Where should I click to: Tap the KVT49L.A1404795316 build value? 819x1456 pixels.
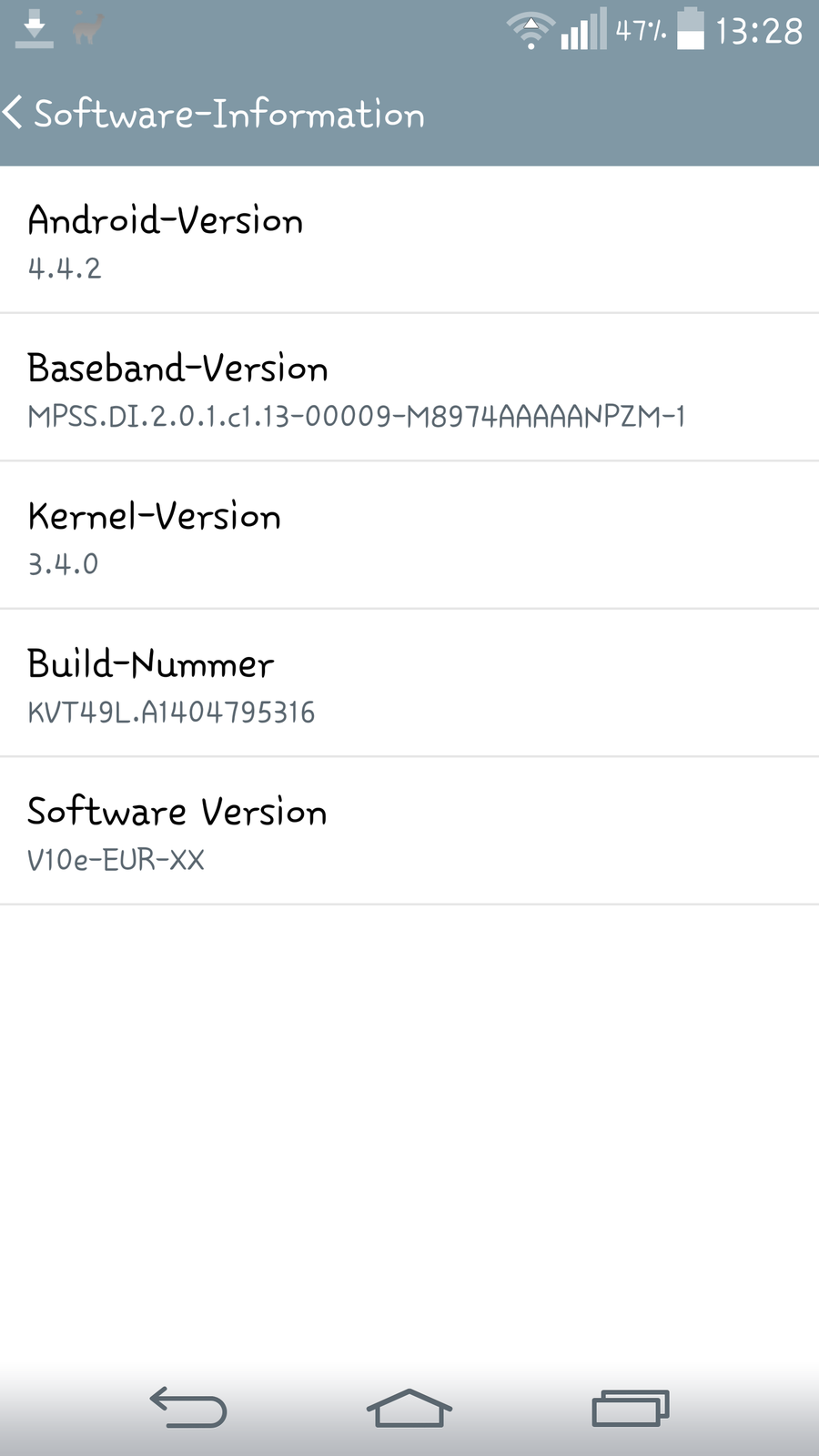171,713
